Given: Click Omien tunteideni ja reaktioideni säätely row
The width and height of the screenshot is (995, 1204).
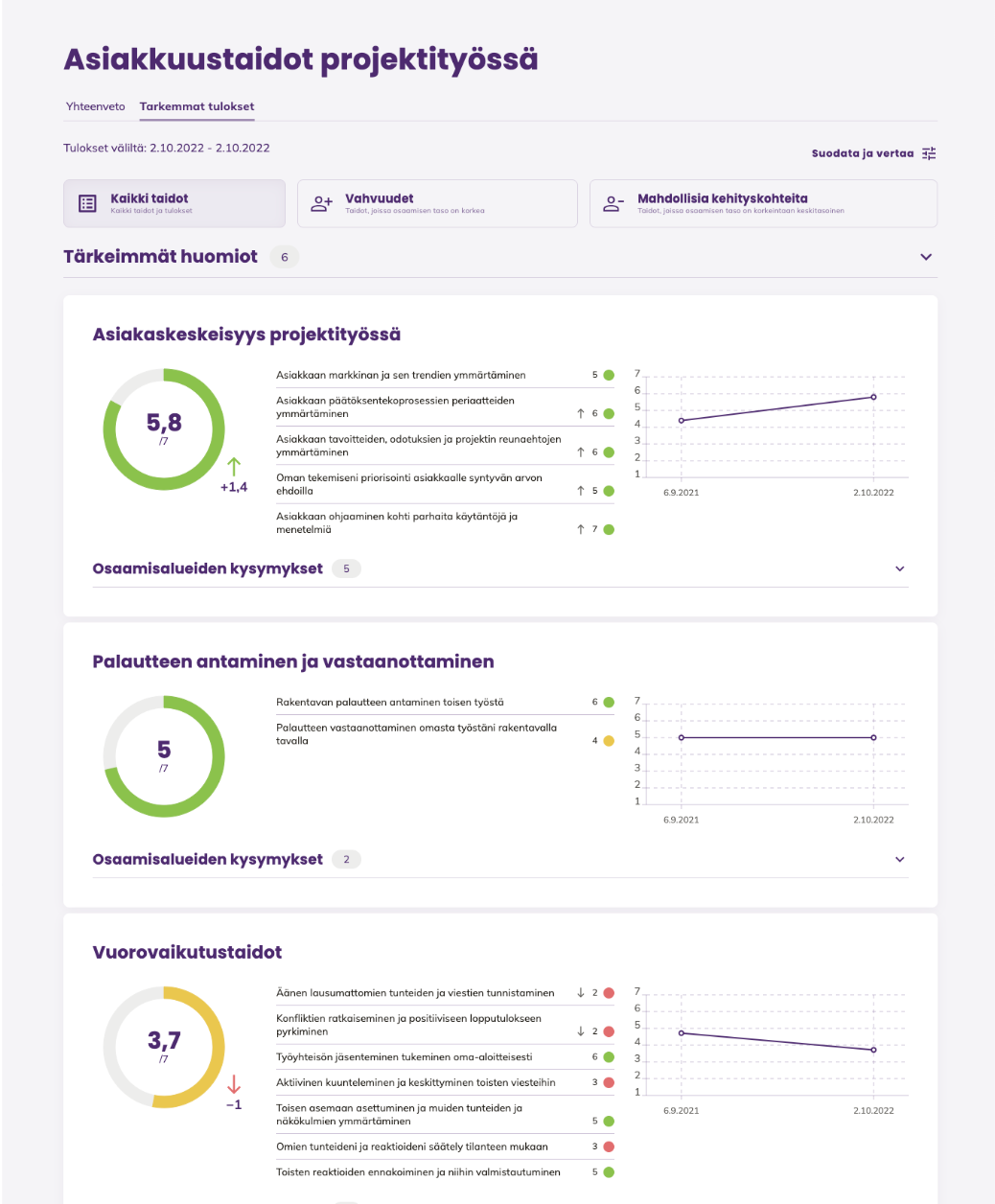Looking at the screenshot, I should (x=445, y=1146).
